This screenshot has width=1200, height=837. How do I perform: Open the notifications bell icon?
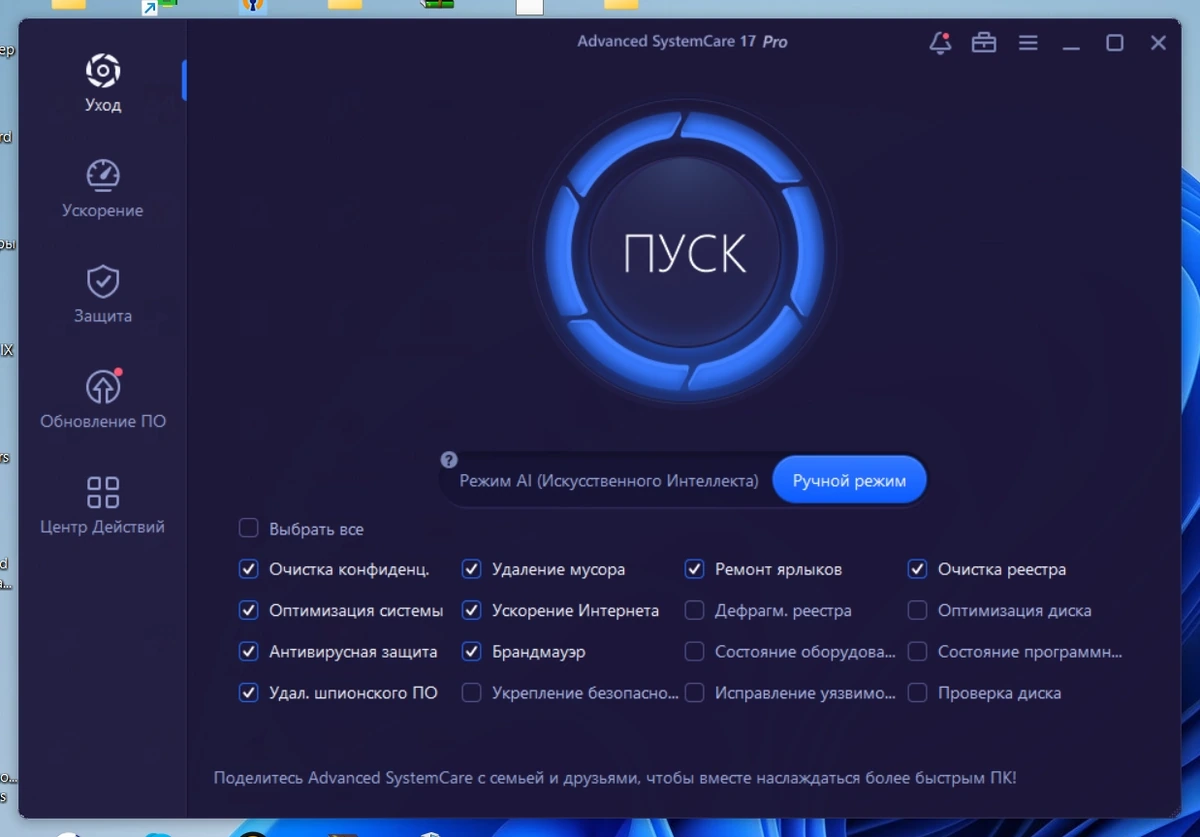940,43
